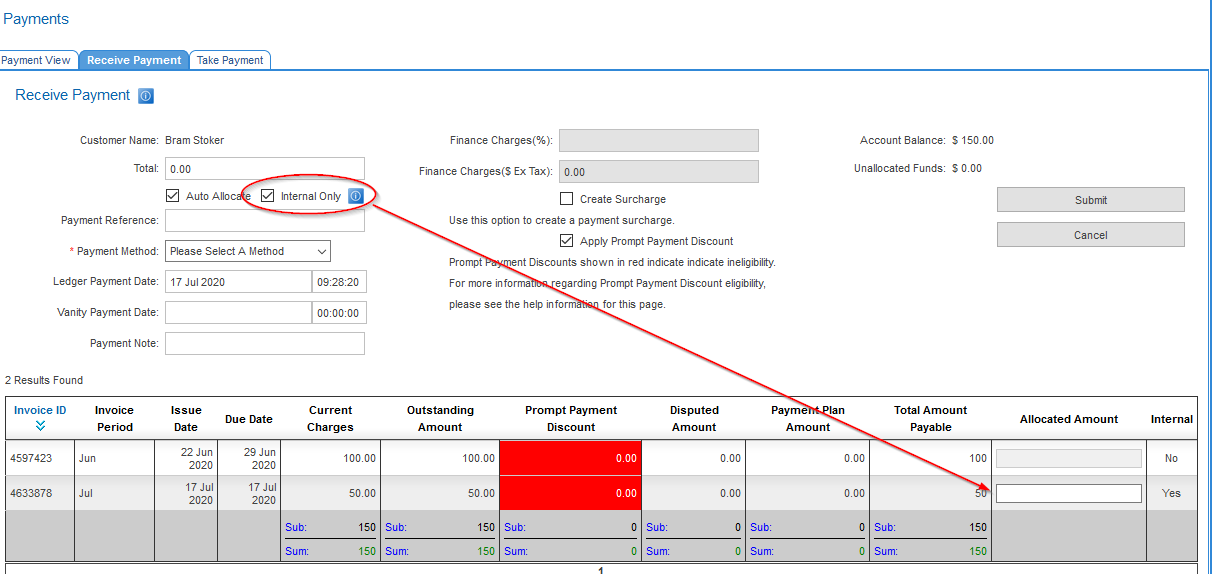Uncheck the Internal Only checkbox
1214x574 pixels.
tap(268, 196)
